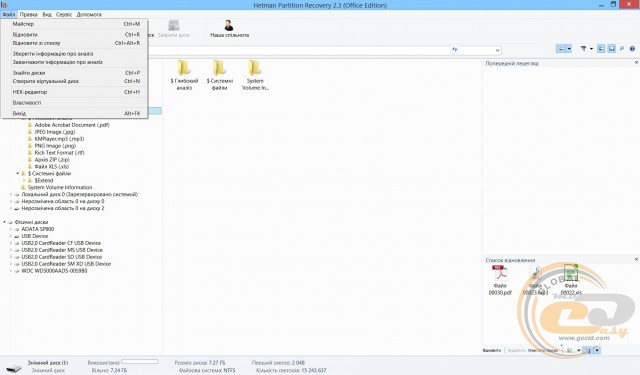Open the Сервіс menu

coord(64,14)
